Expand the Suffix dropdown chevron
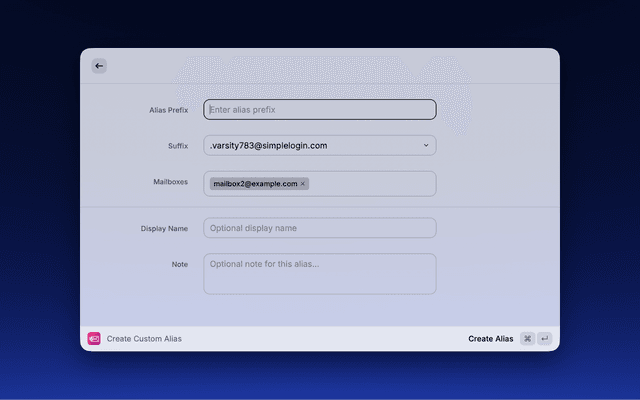This screenshot has width=640, height=400. coord(425,145)
